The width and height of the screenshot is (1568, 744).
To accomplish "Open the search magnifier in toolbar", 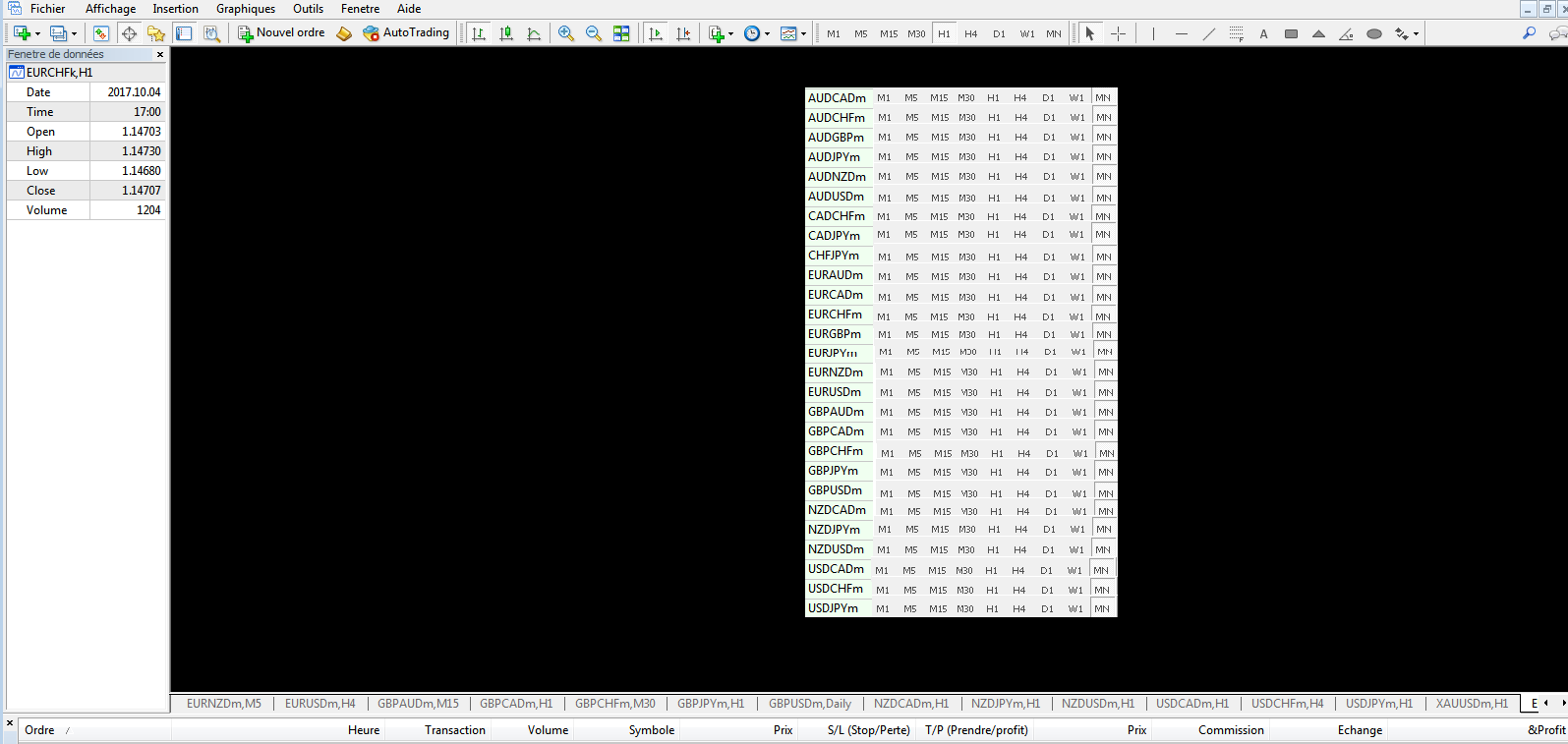I will point(1529,33).
